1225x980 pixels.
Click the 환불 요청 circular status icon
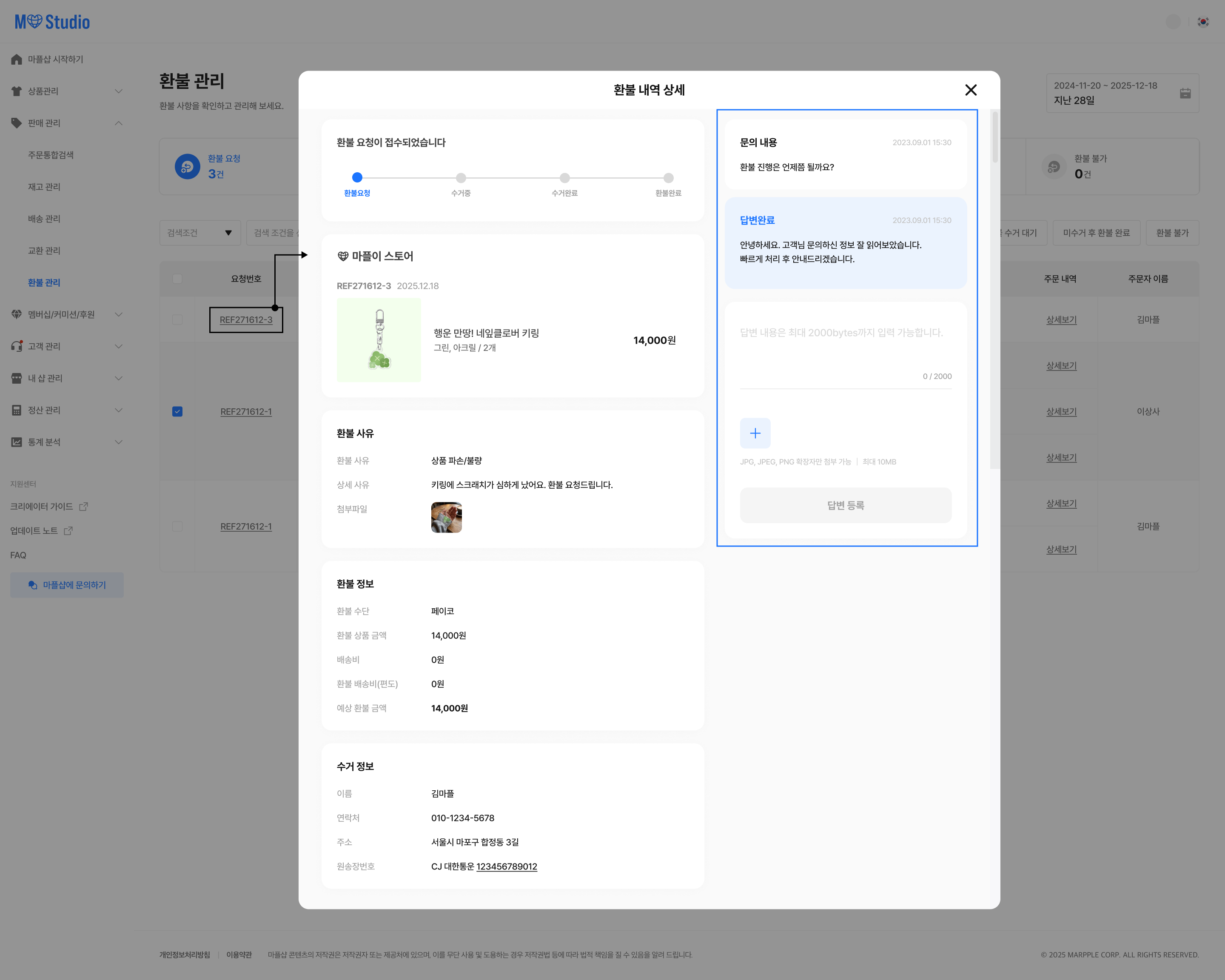tap(187, 166)
